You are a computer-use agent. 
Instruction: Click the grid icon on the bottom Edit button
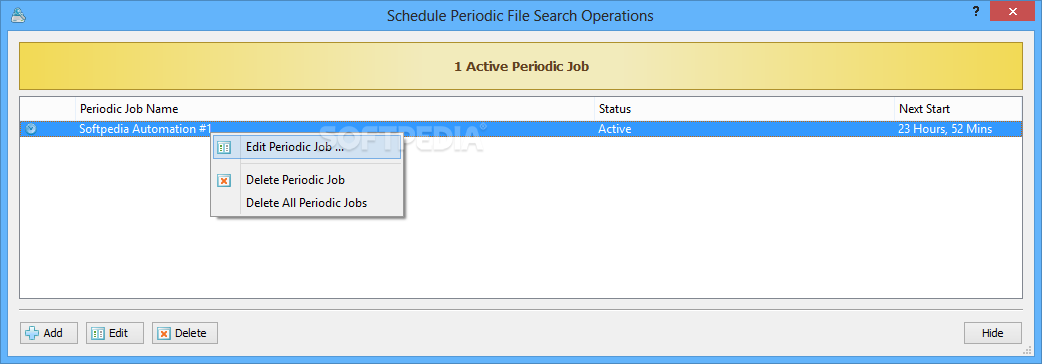(98, 333)
